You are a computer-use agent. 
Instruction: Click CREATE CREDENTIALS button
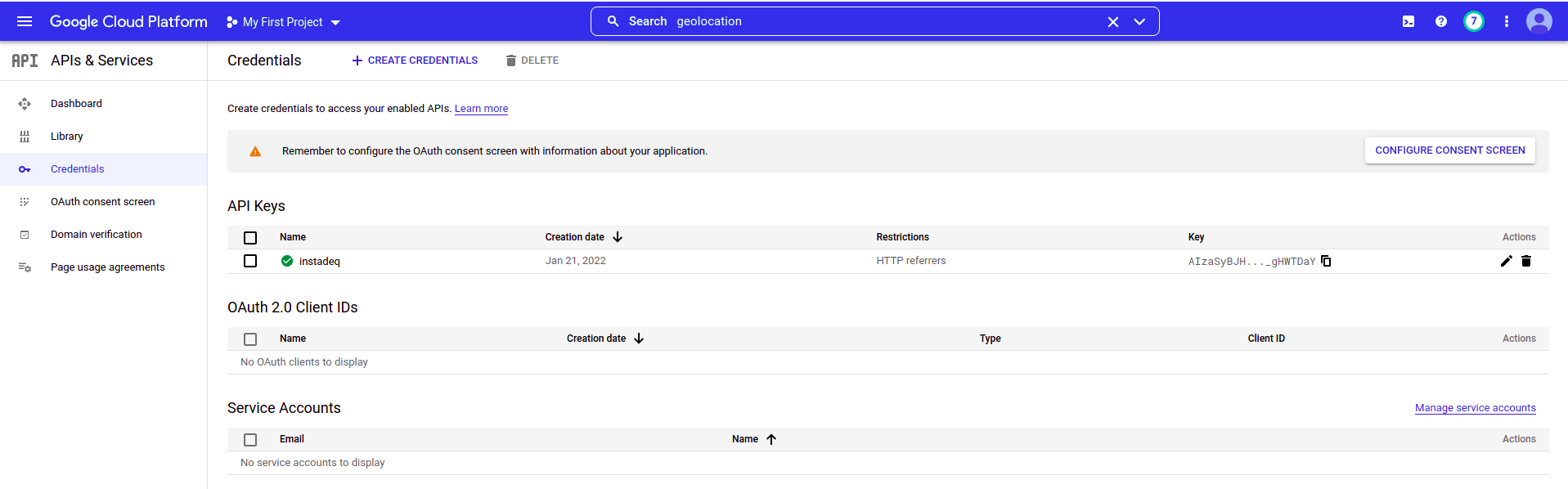click(x=415, y=61)
